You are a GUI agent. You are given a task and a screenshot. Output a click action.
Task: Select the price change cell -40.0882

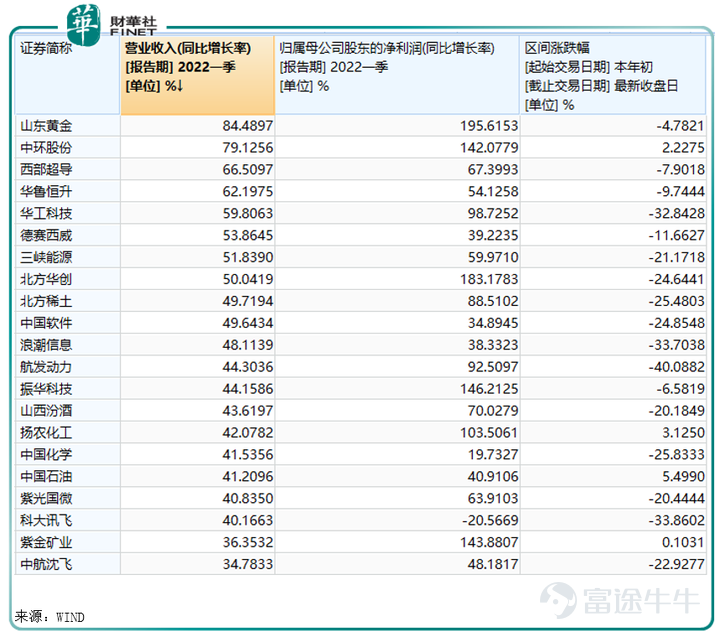[613, 367]
